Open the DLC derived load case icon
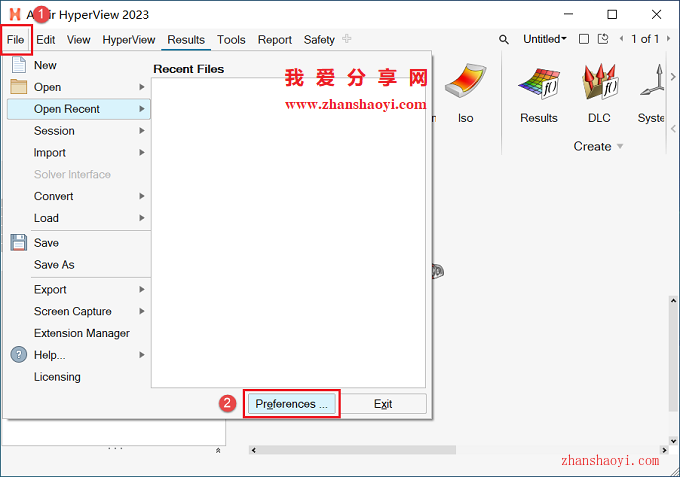The width and height of the screenshot is (680, 477). pyautogui.click(x=600, y=82)
